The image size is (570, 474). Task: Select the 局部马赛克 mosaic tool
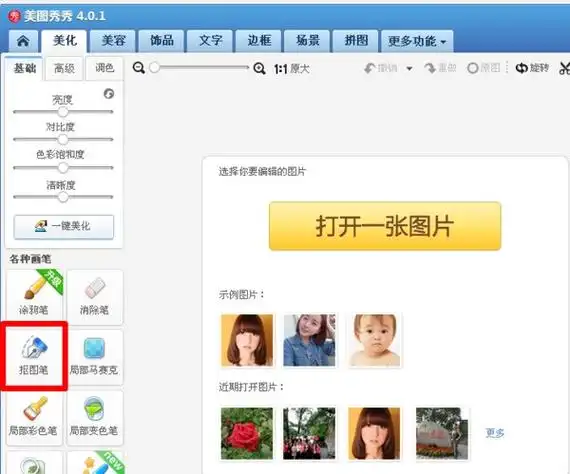click(95, 357)
